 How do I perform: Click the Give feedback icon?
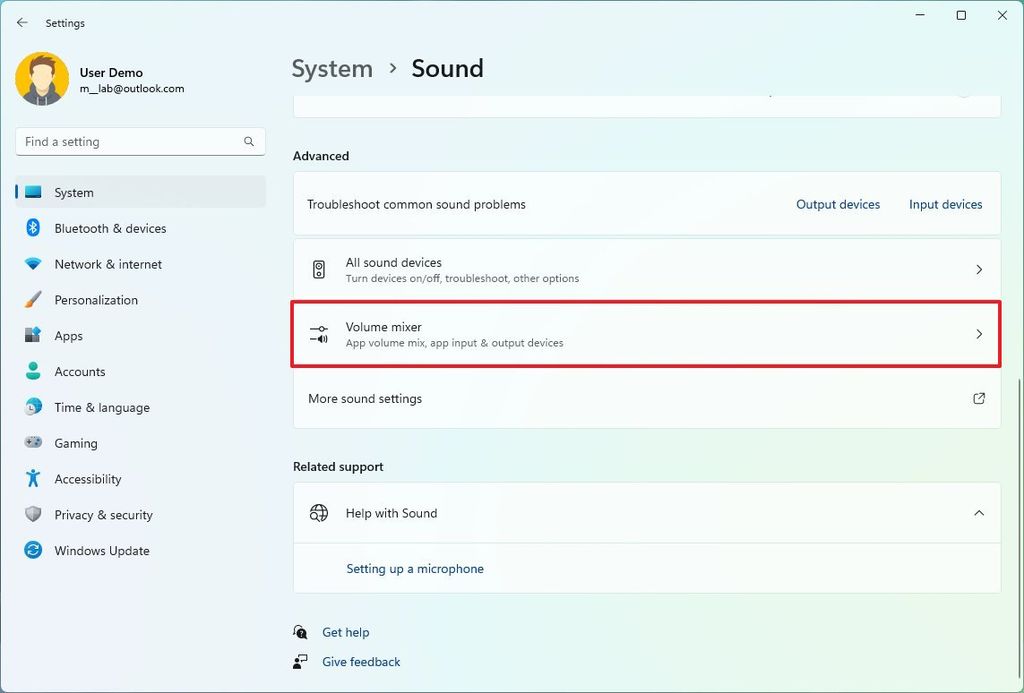[x=301, y=662]
